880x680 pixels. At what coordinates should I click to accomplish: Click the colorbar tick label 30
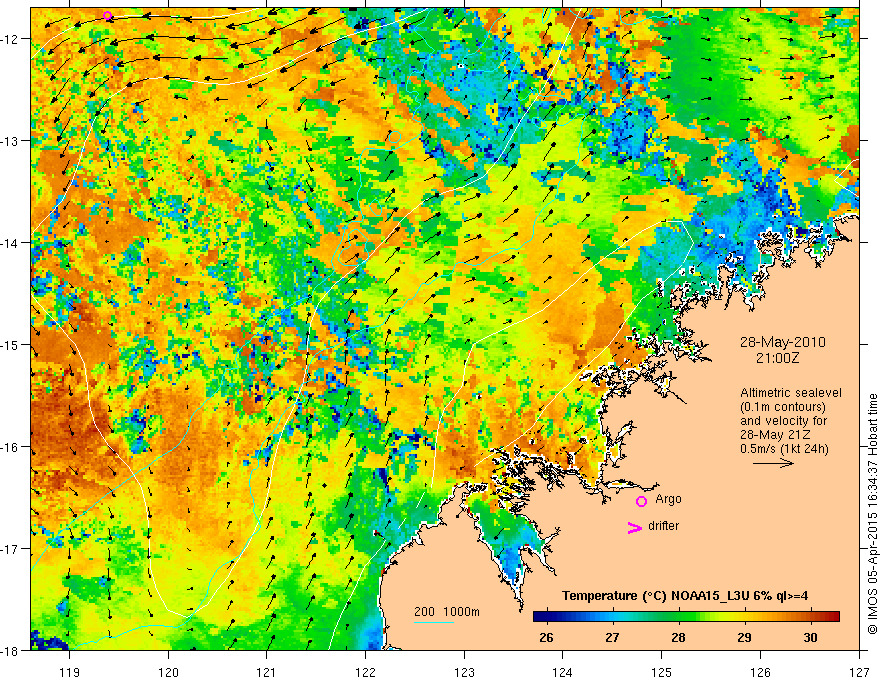click(x=810, y=637)
